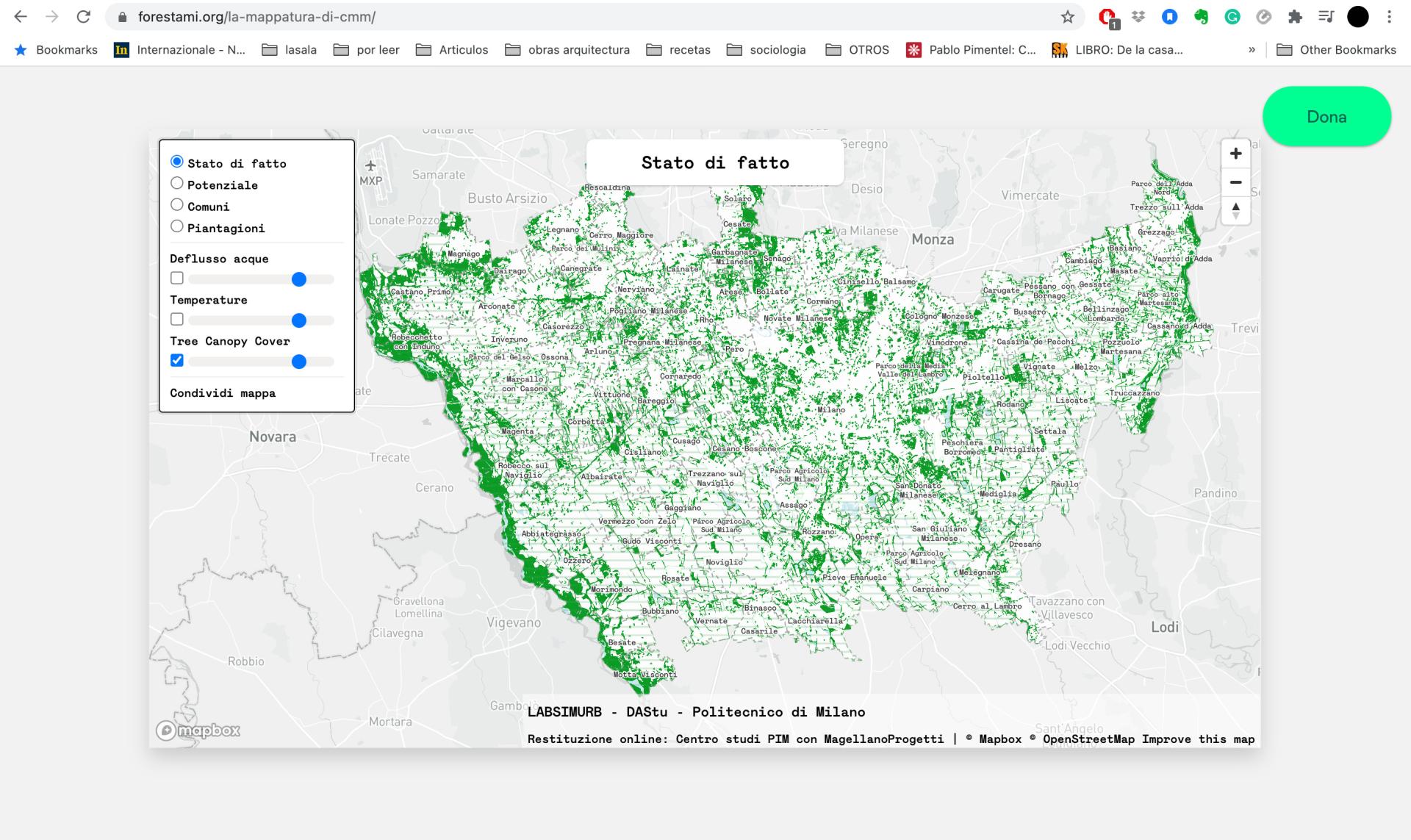Viewport: 1411px width, 840px height.
Task: Zoom in on the map
Action: (1235, 154)
